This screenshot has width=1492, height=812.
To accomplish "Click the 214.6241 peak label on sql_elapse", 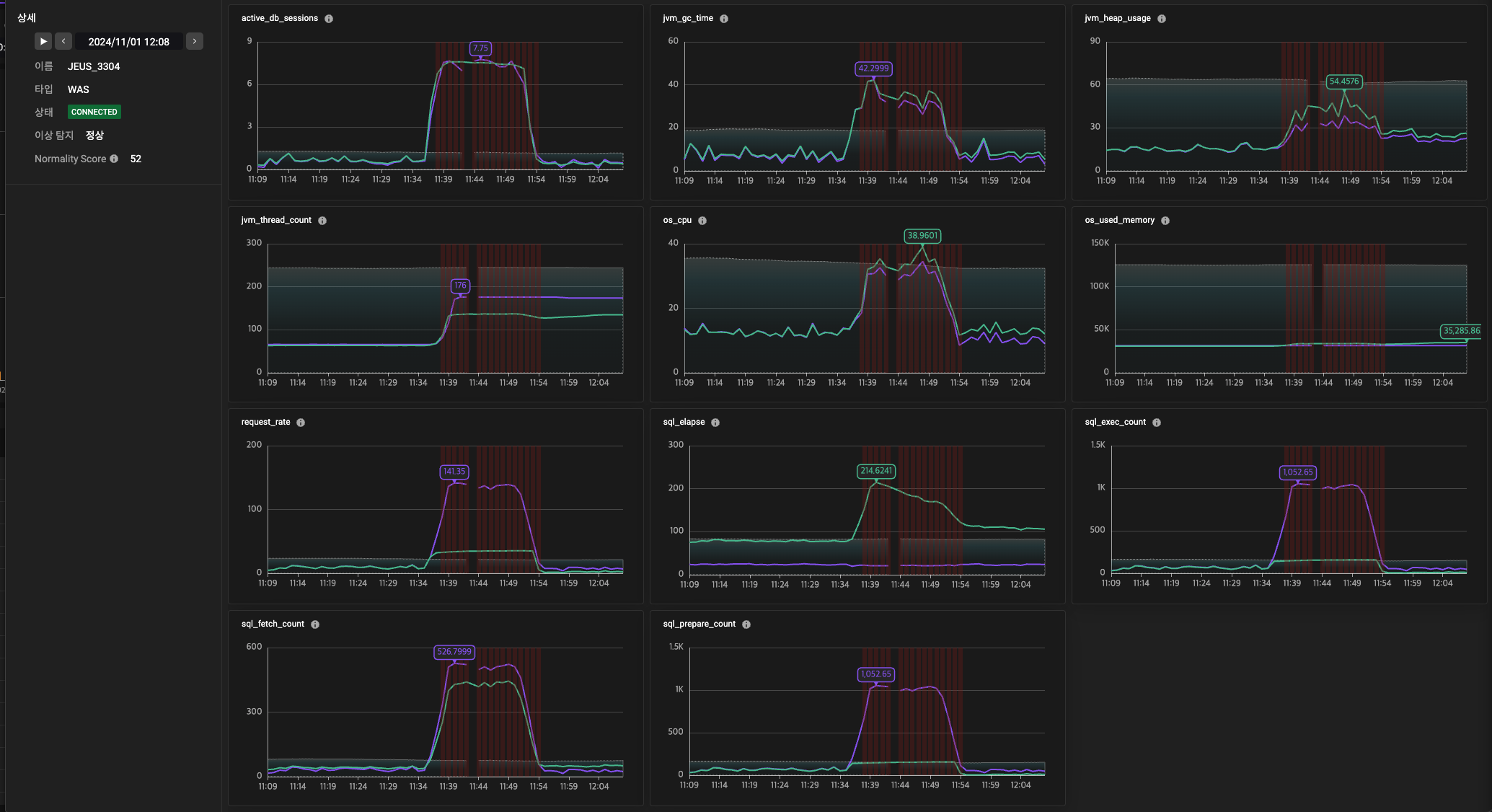I will click(x=876, y=471).
